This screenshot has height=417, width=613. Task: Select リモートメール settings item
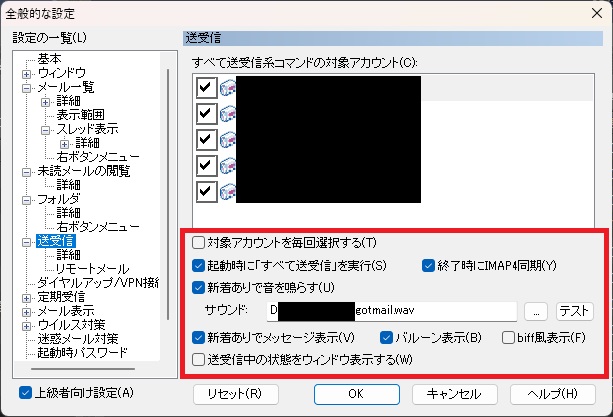[x=93, y=269]
